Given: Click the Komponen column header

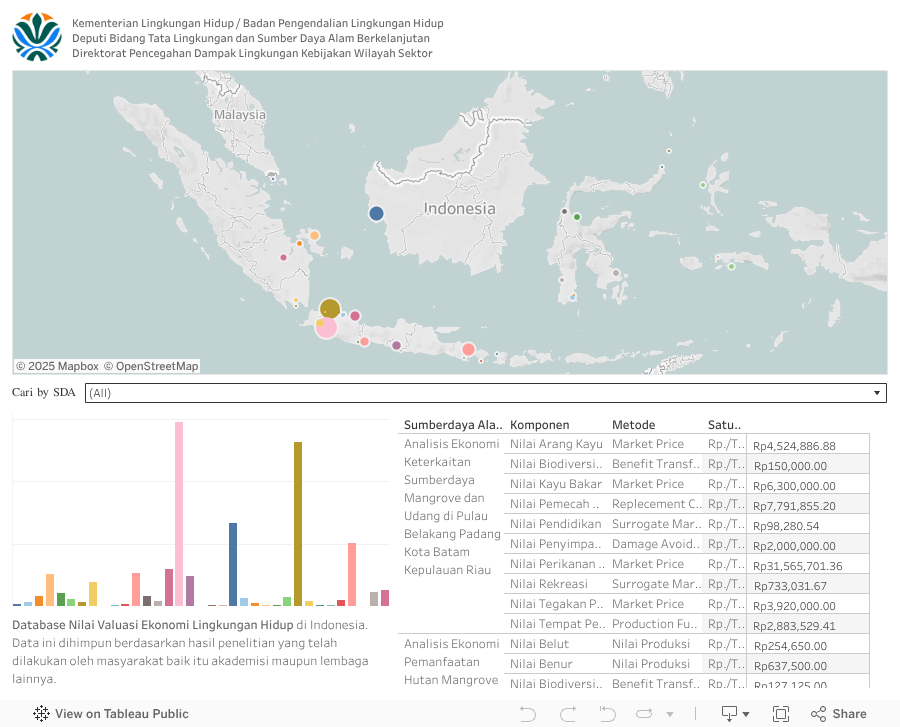Looking at the screenshot, I should (x=540, y=425).
